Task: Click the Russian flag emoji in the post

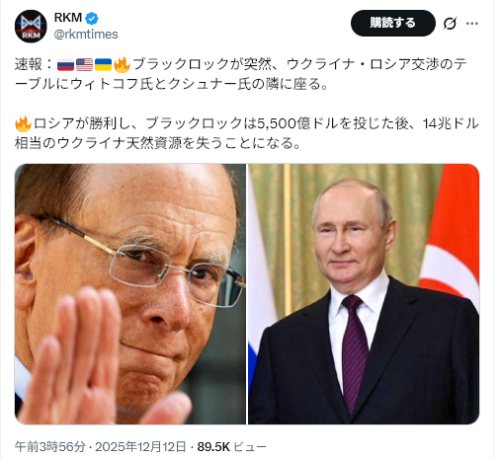Action: tap(65, 64)
